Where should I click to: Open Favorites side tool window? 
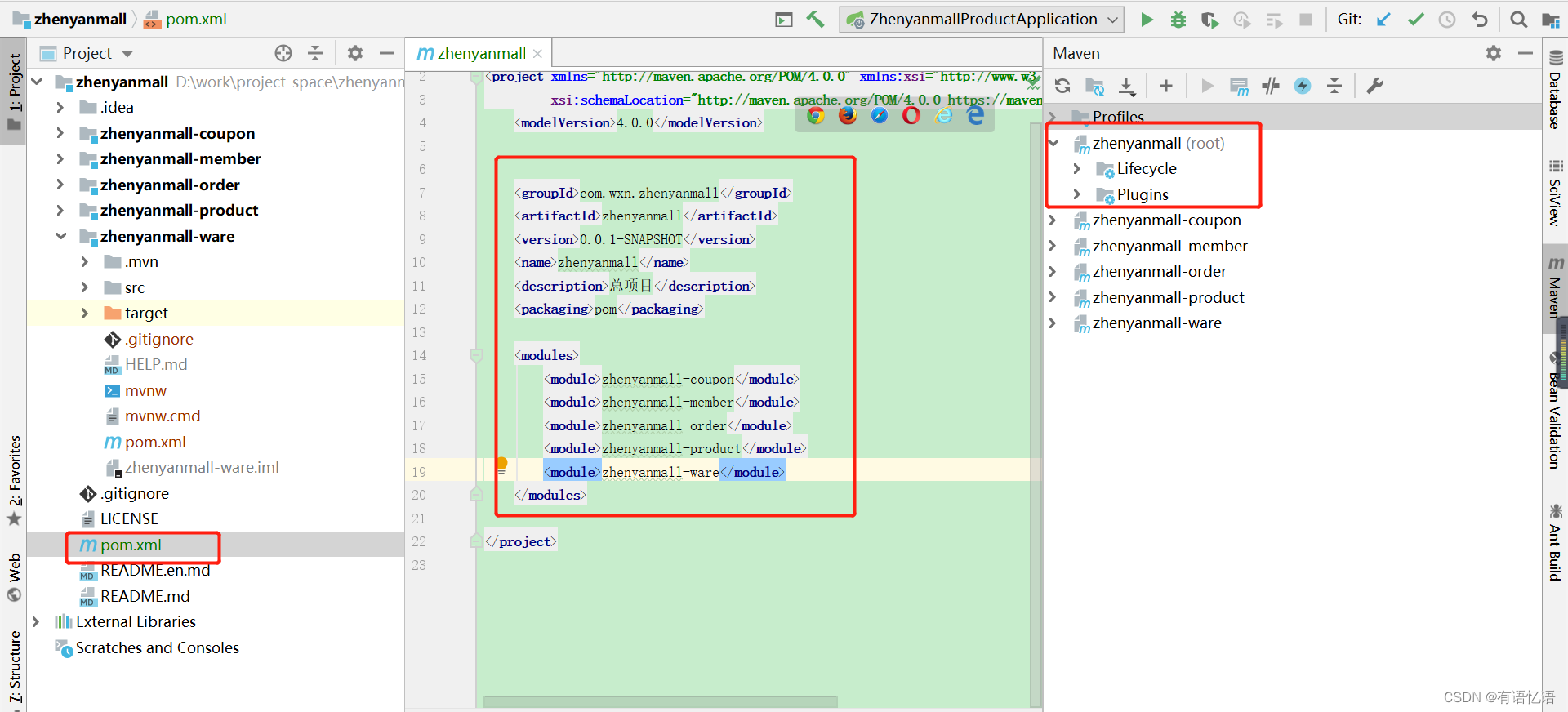14,482
